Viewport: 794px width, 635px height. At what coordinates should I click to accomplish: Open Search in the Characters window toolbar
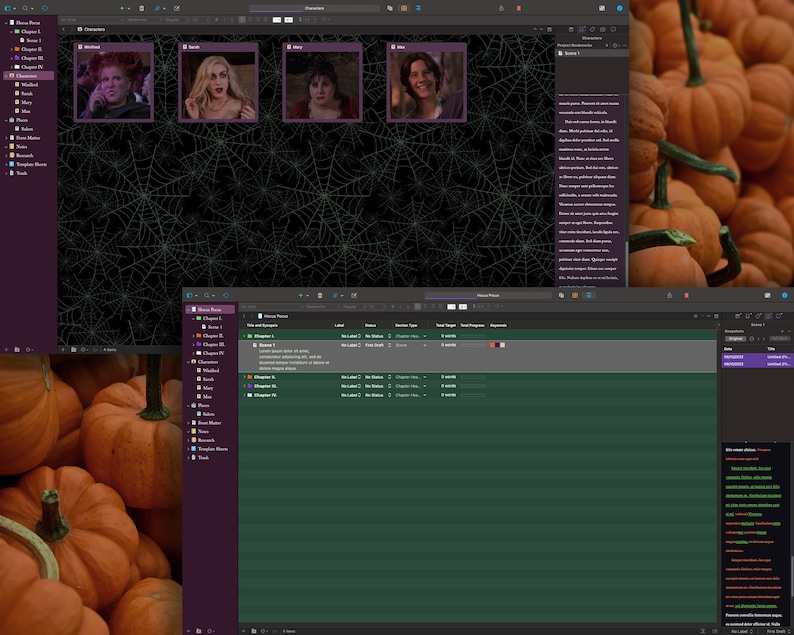26,8
